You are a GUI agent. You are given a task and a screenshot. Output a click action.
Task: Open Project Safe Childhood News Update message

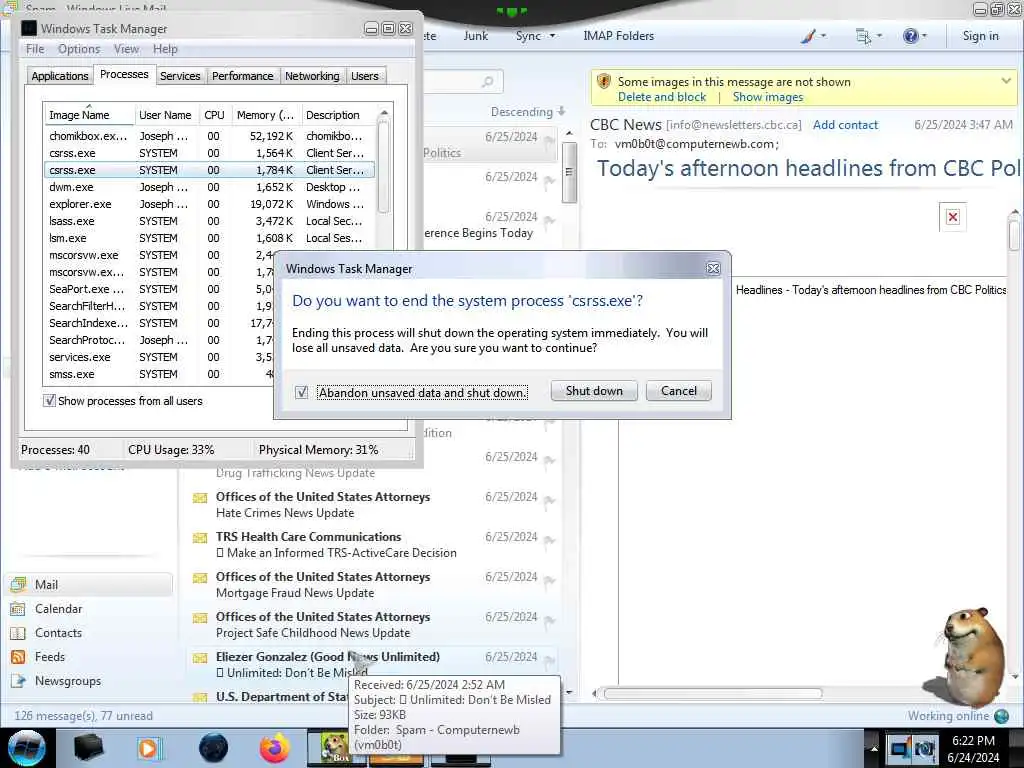pos(372,624)
